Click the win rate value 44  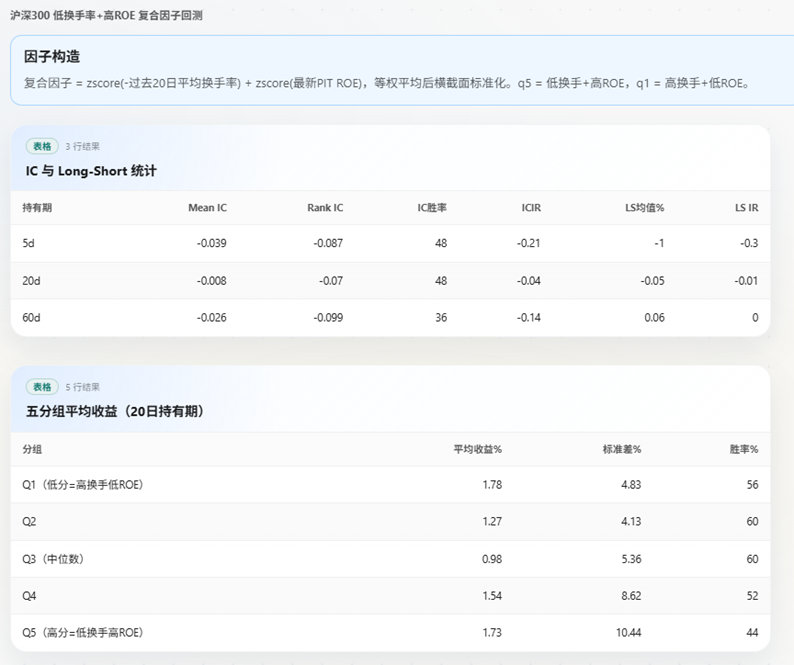[x=752, y=633]
